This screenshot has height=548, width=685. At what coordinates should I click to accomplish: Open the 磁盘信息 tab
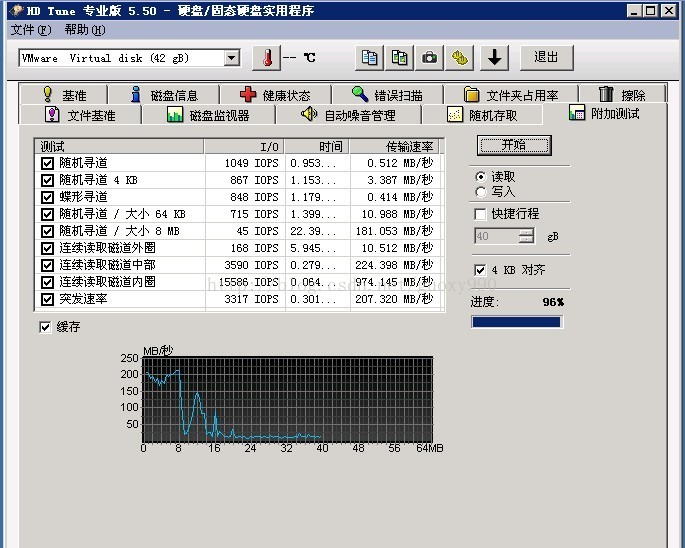click(x=164, y=94)
